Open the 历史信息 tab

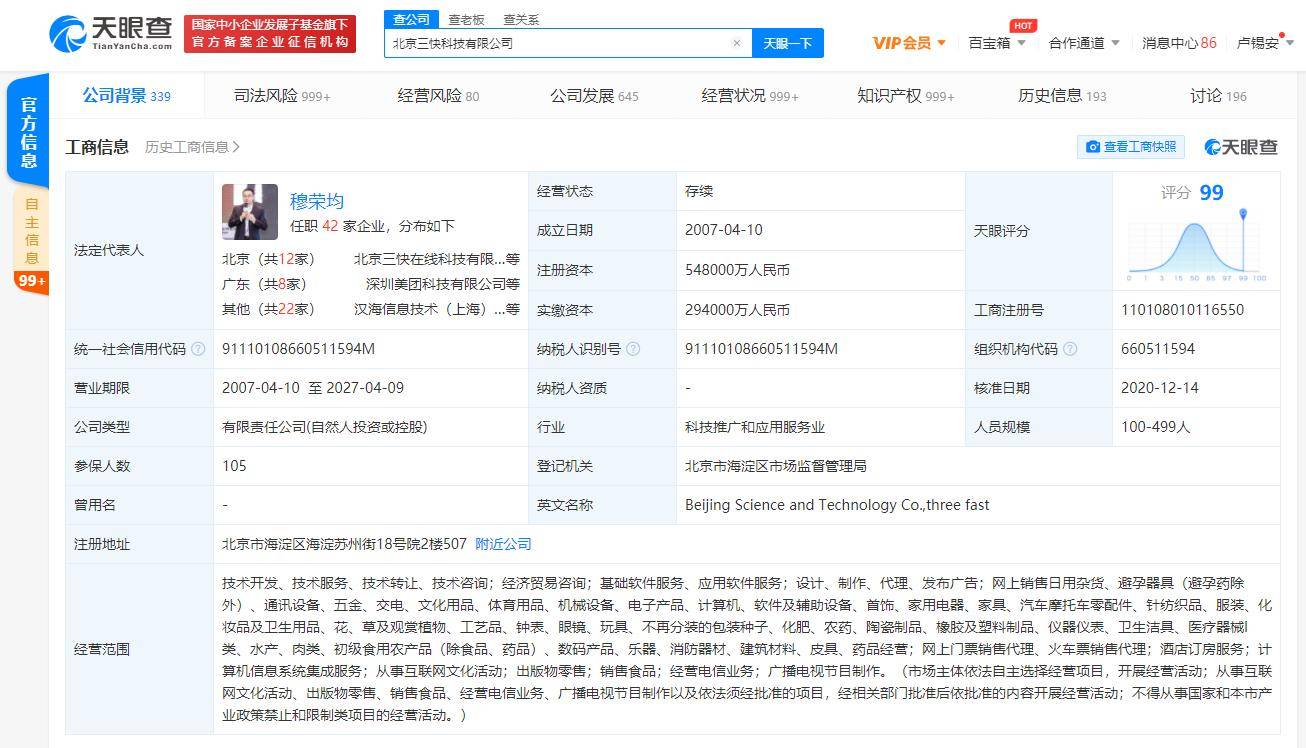coord(1062,96)
